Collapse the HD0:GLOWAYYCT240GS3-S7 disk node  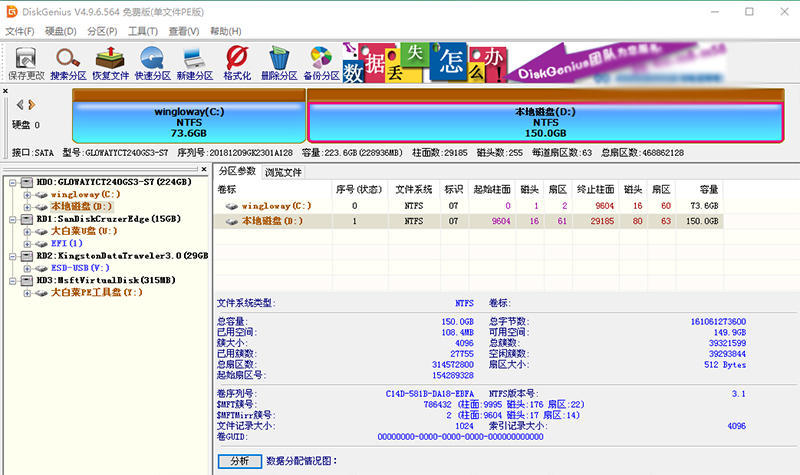point(12,182)
